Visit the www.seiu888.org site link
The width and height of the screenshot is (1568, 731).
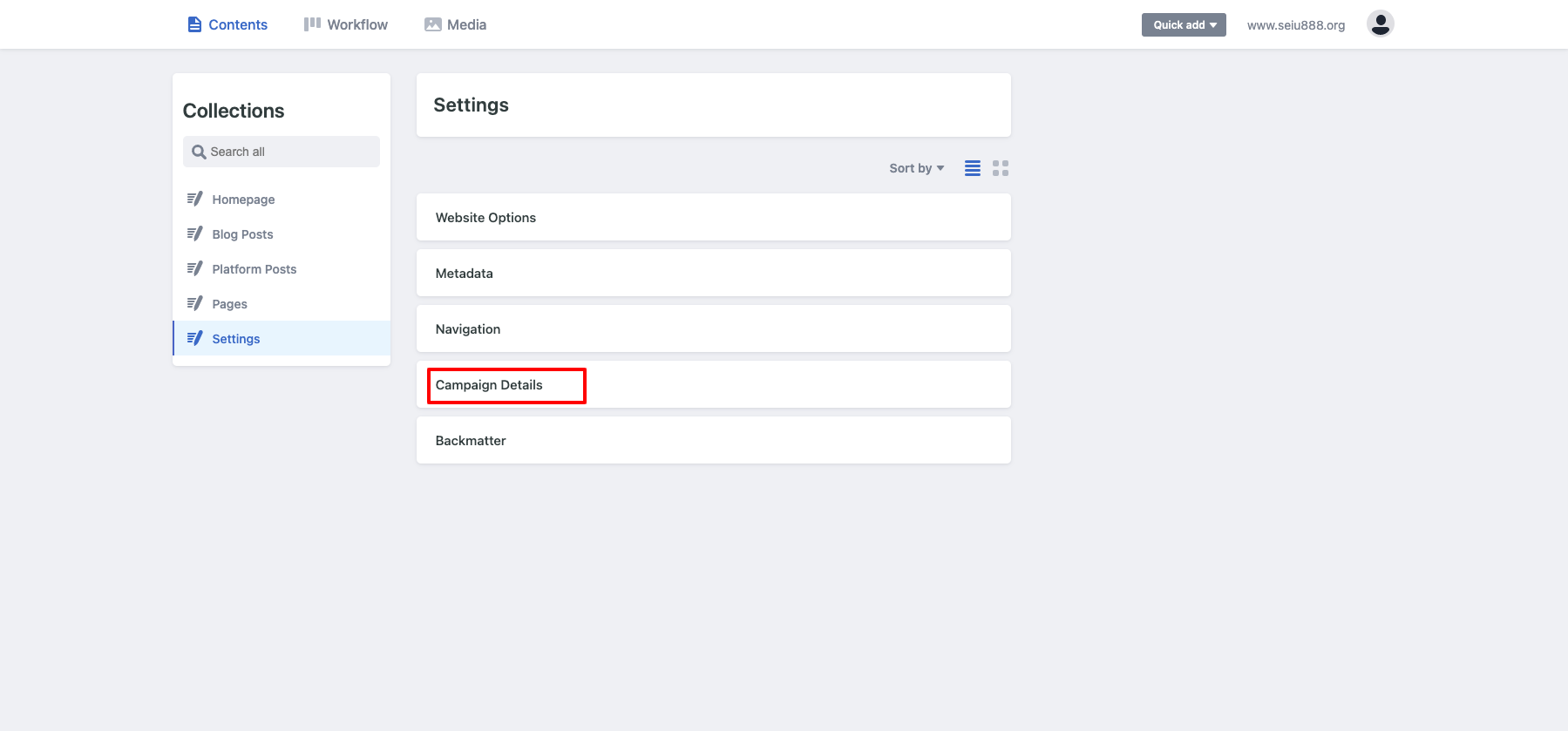point(1296,25)
